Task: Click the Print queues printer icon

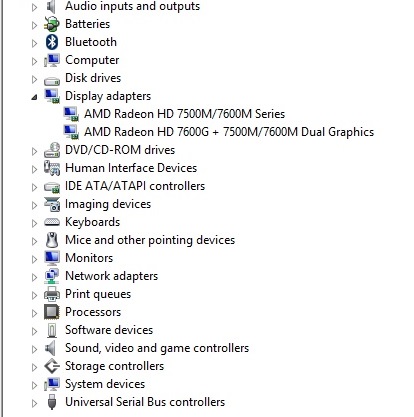Action: (x=52, y=294)
